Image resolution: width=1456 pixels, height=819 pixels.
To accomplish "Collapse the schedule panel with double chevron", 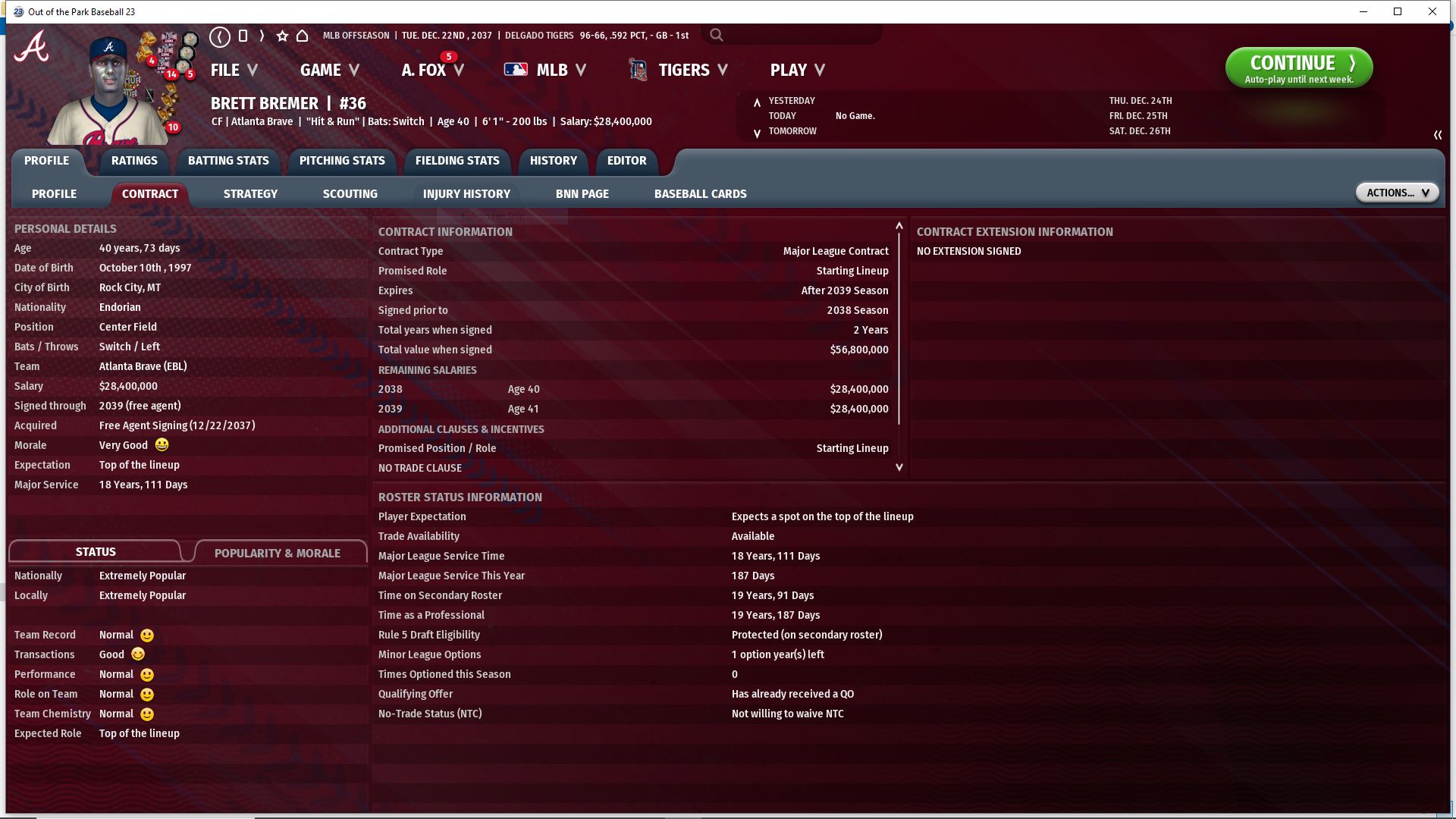I will tap(1437, 135).
